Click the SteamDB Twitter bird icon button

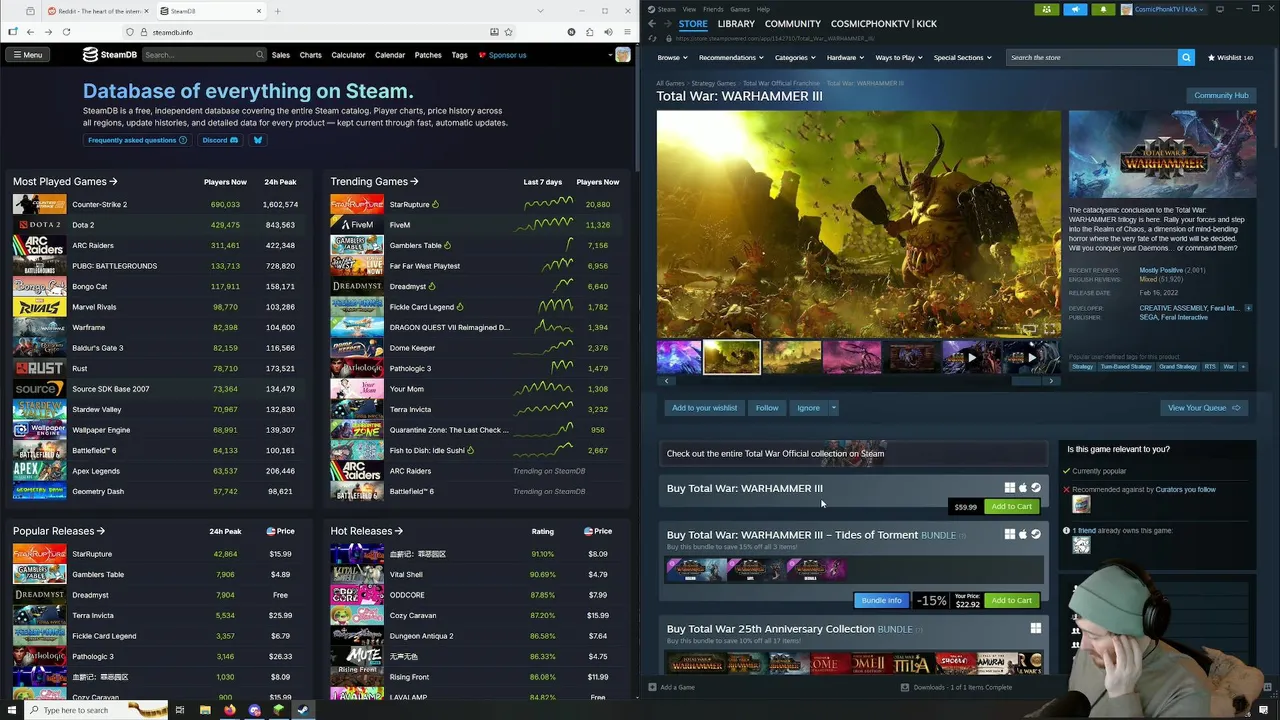pyautogui.click(x=257, y=140)
